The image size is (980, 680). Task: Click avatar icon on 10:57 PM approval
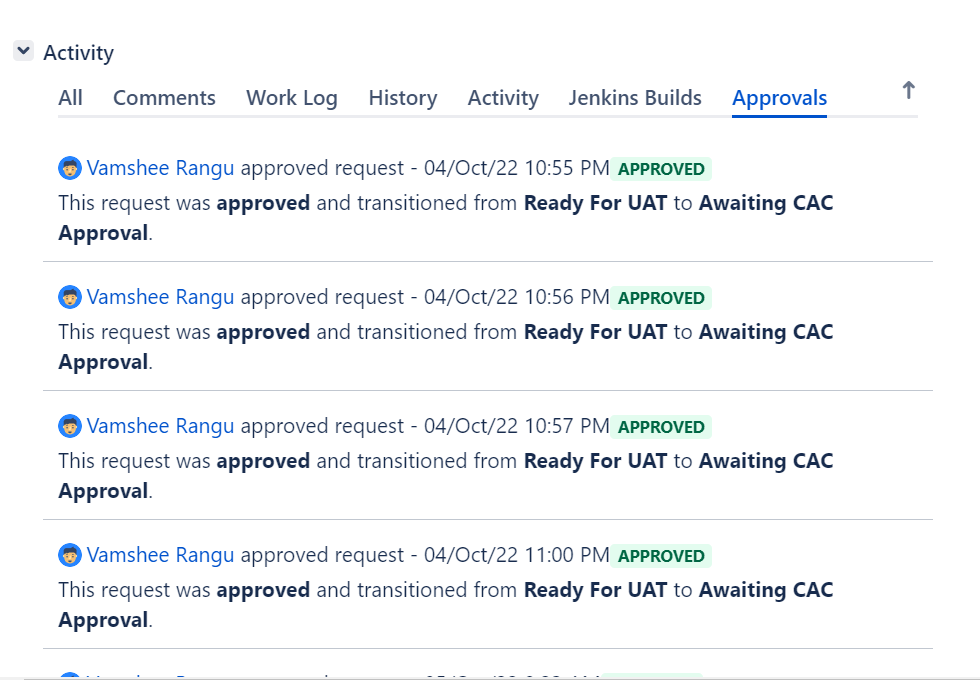pyautogui.click(x=70, y=426)
